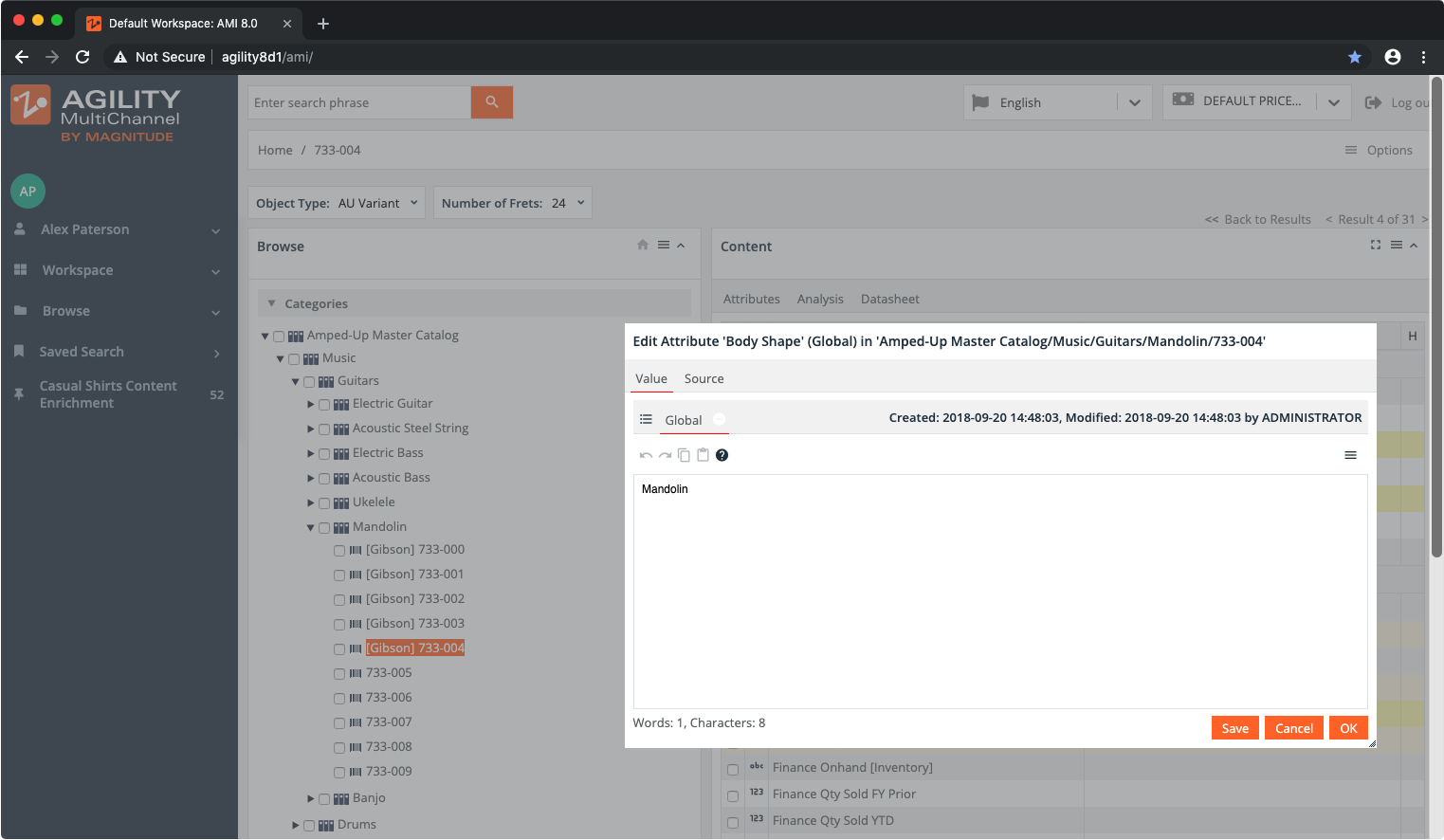Switch to the Source tab
1444x840 pixels.
point(704,378)
